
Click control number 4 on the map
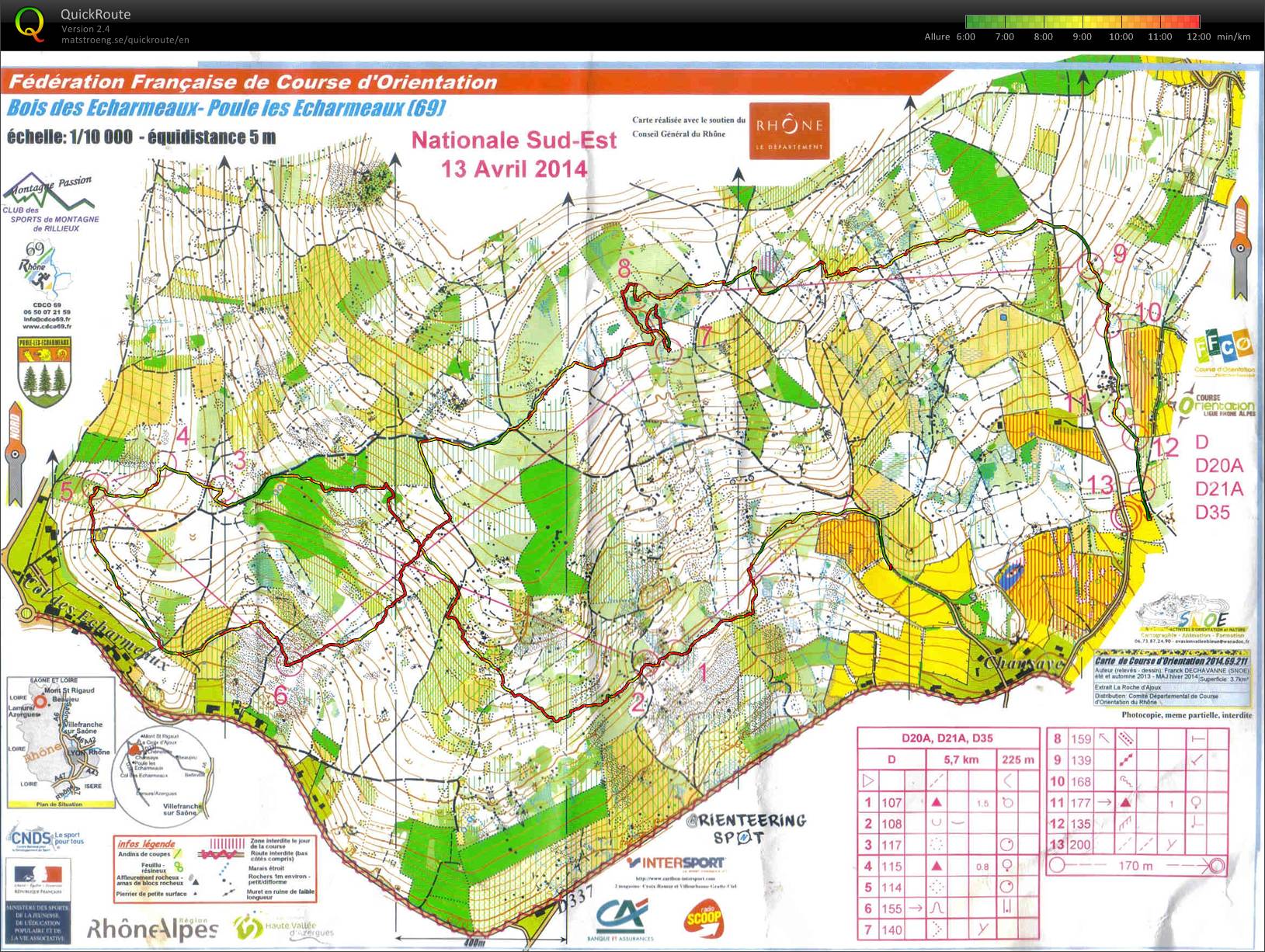[182, 436]
